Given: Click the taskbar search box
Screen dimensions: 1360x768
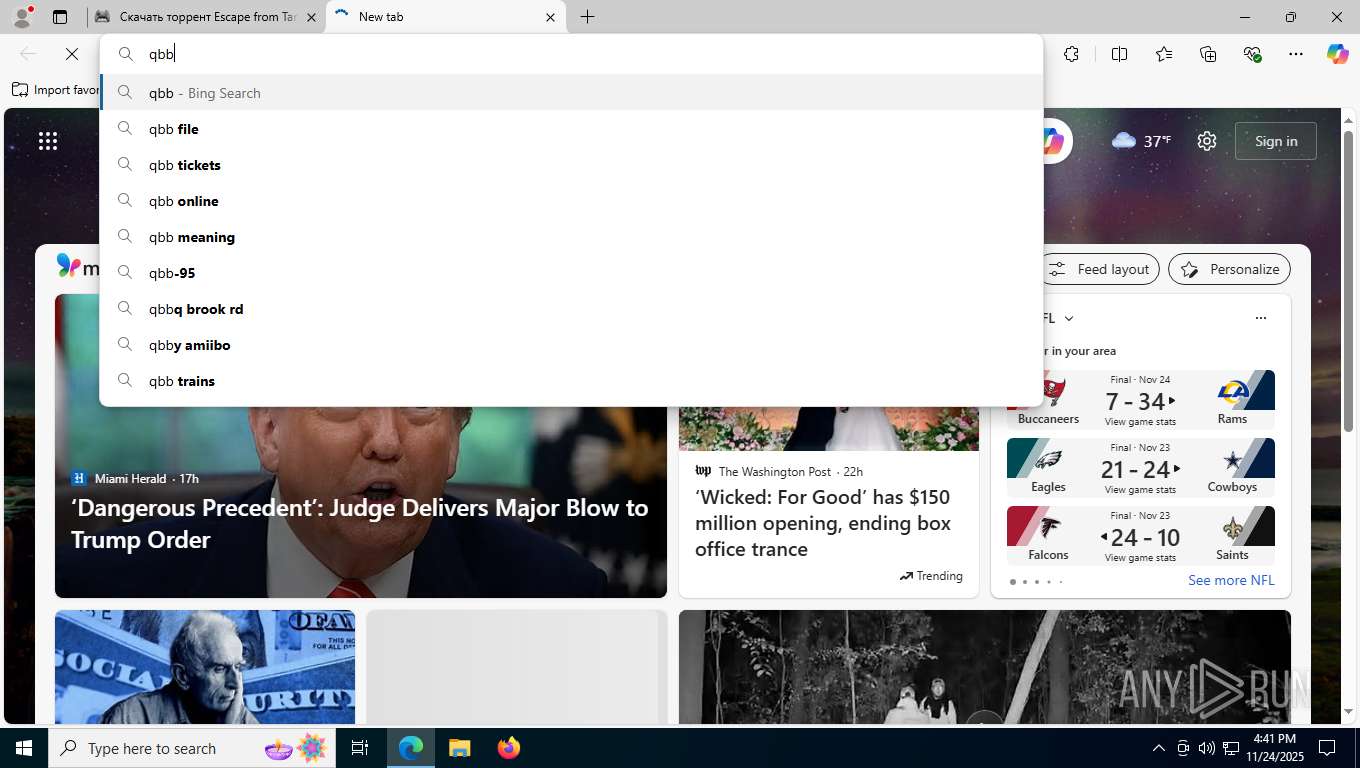Looking at the screenshot, I should pyautogui.click(x=190, y=748).
